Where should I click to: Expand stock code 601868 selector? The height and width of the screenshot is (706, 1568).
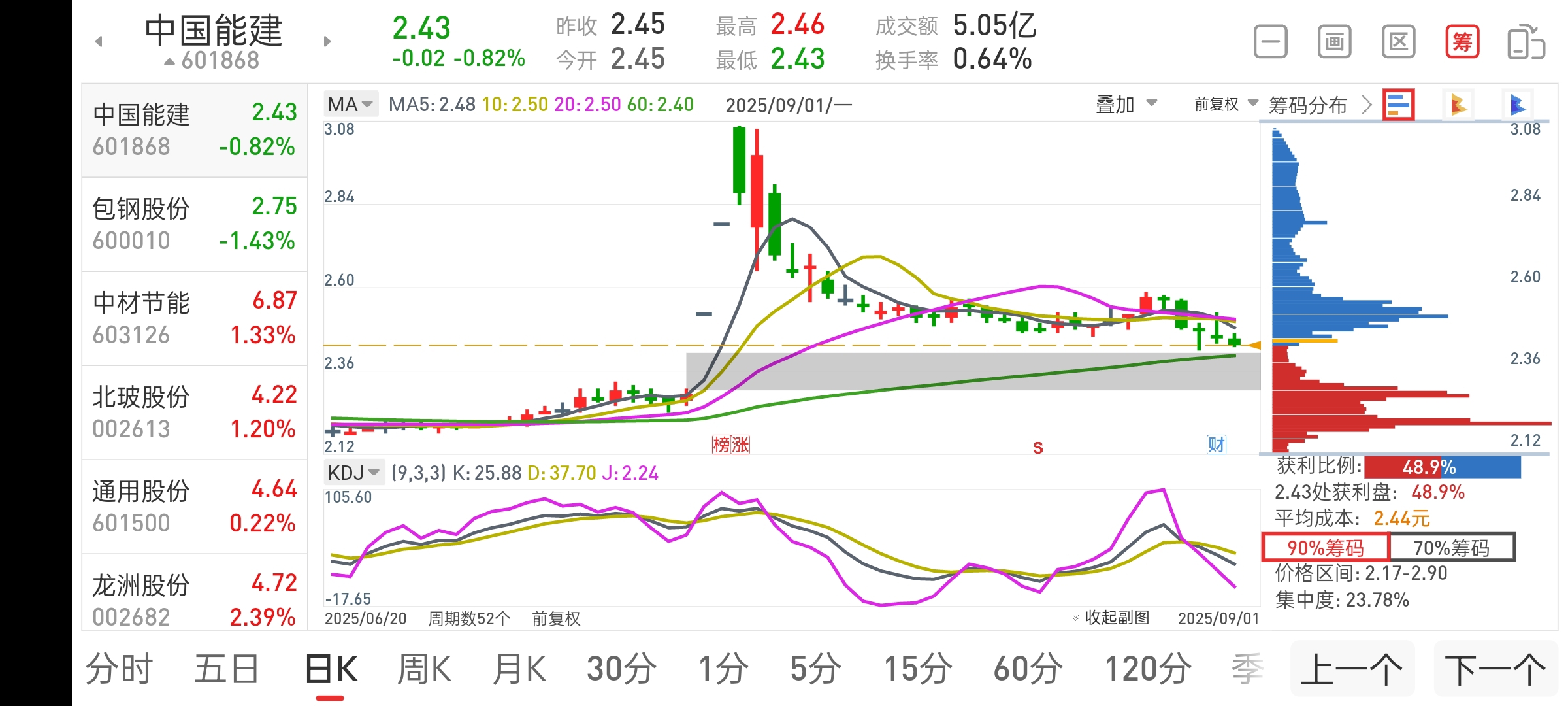[211, 61]
